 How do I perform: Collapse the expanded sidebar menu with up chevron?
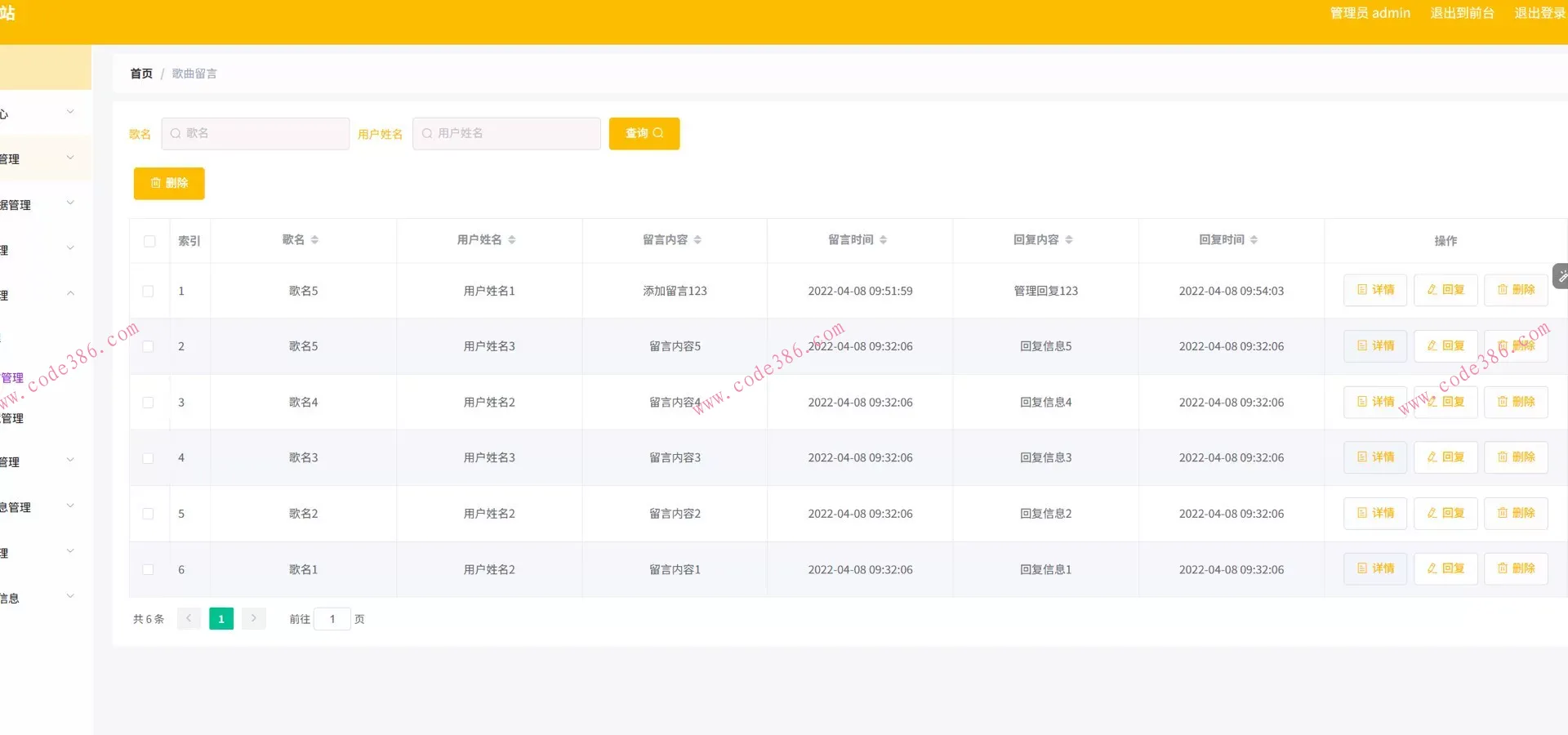(70, 294)
